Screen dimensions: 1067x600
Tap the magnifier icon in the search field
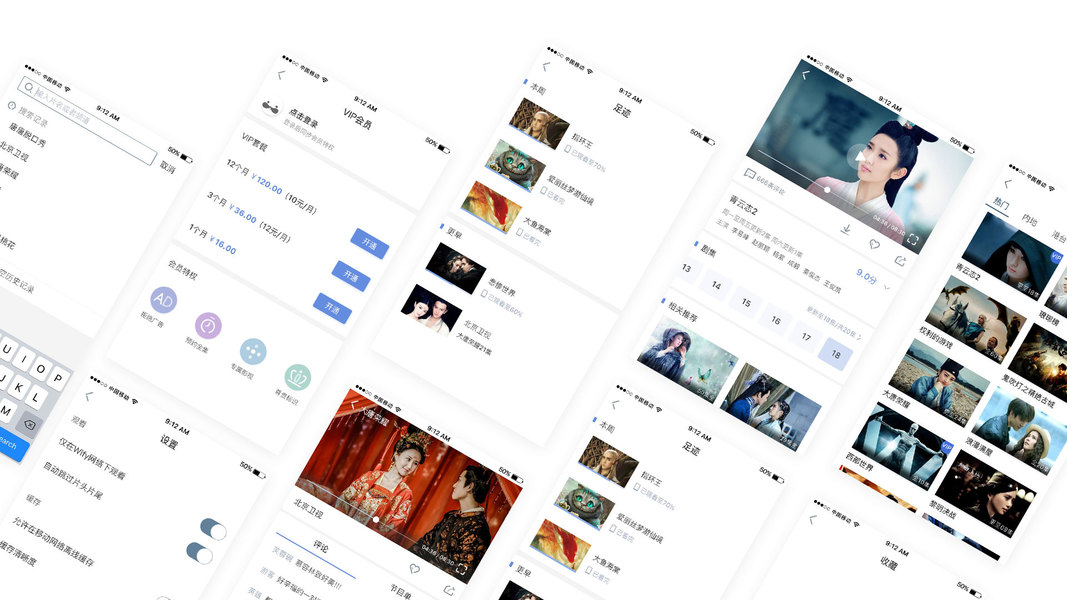click(29, 87)
